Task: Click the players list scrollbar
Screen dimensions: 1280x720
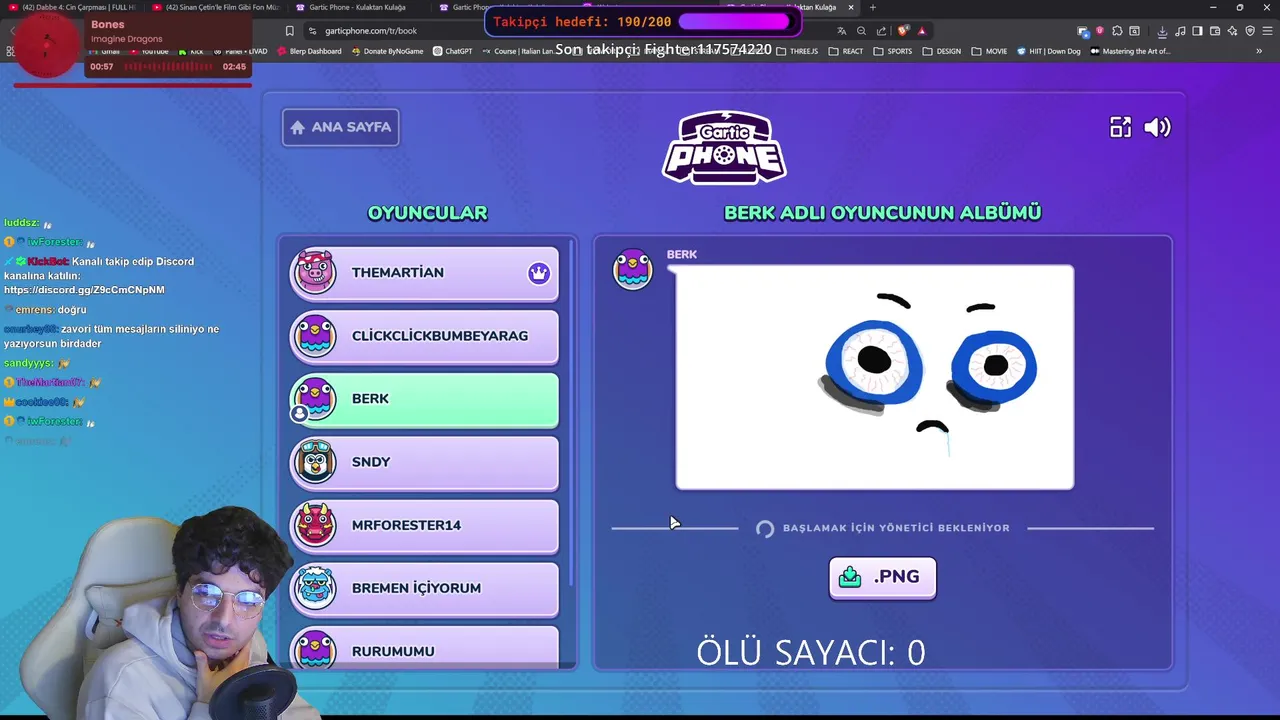Action: pos(572,412)
